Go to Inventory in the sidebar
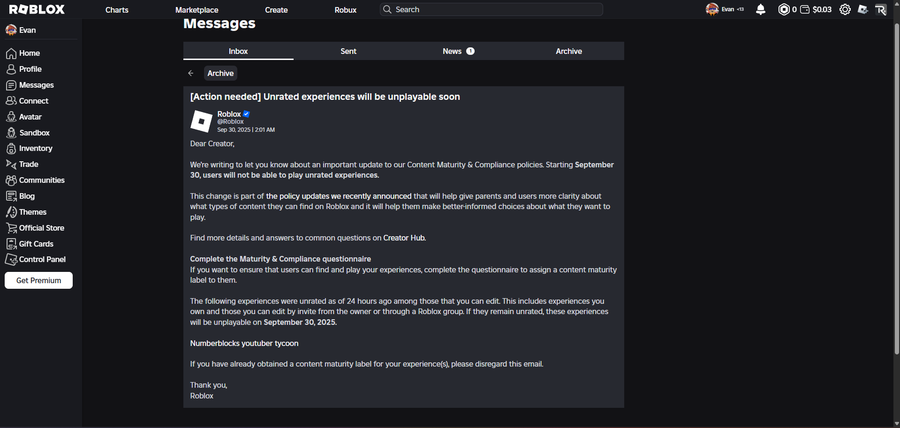Viewport: 900px width, 428px height. click(35, 149)
